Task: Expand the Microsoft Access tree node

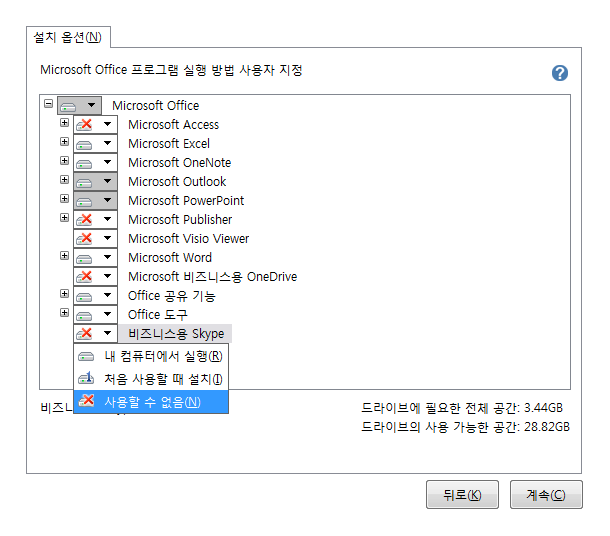Action: (x=65, y=123)
